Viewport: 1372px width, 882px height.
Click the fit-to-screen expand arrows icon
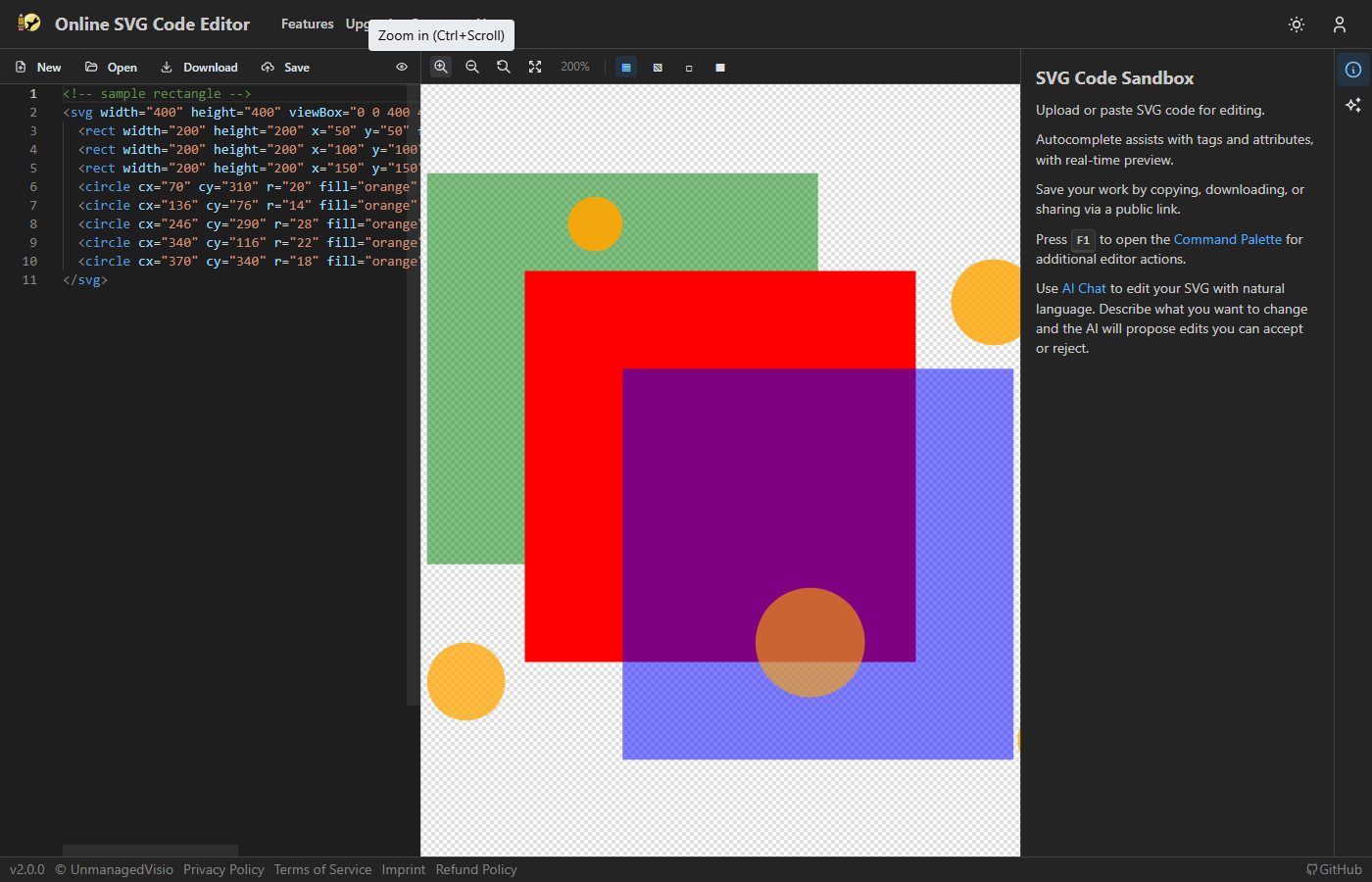[x=535, y=67]
